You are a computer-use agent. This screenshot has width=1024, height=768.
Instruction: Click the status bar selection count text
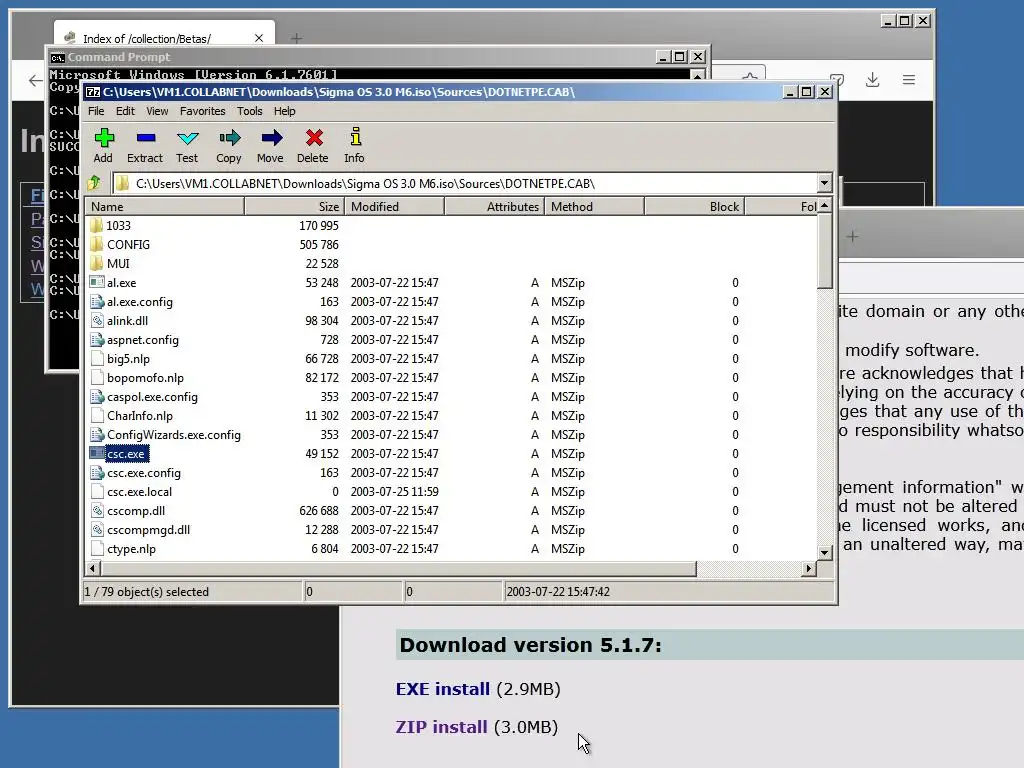pos(146,592)
